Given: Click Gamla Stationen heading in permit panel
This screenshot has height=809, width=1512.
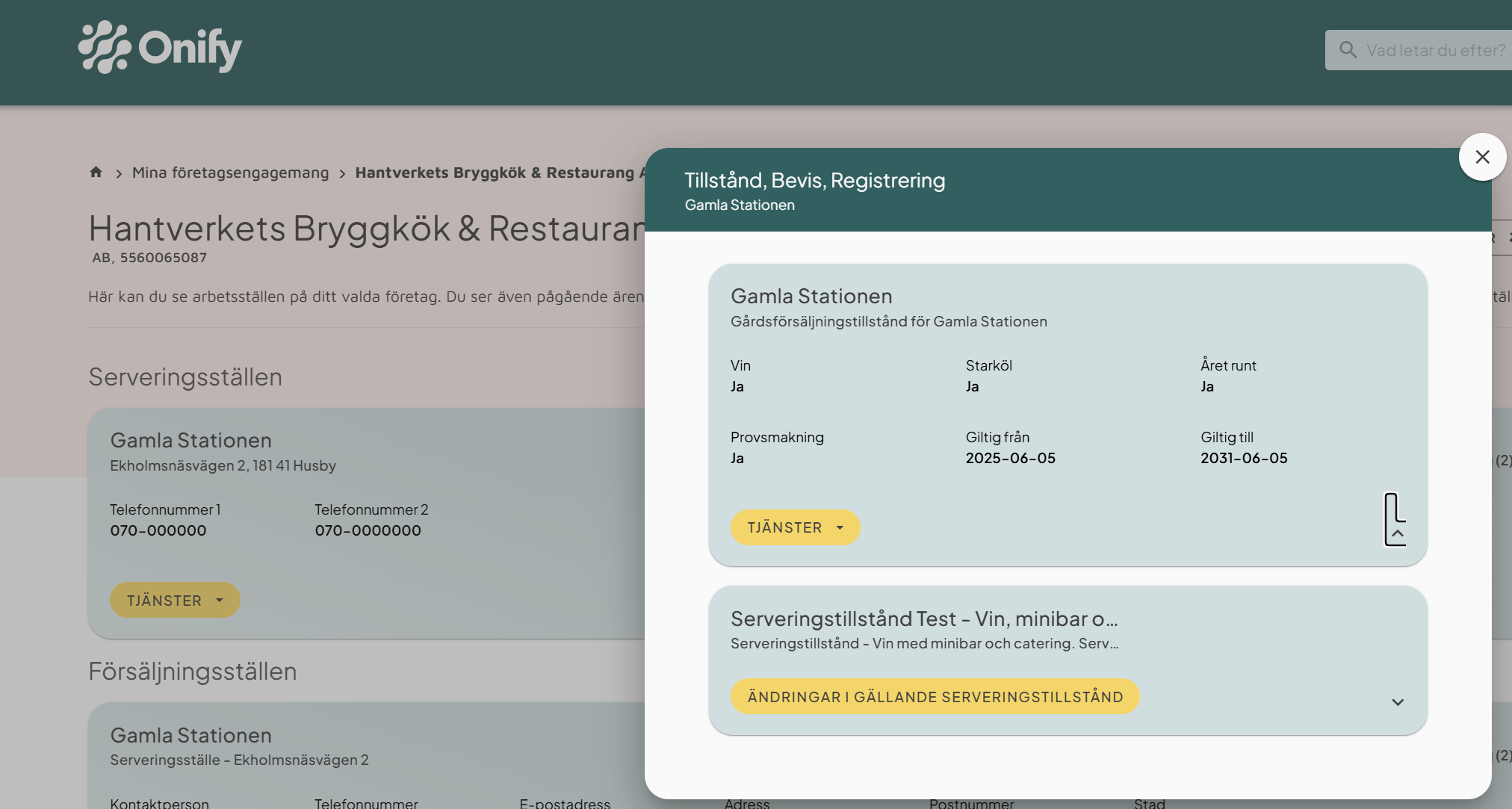Looking at the screenshot, I should pos(811,297).
